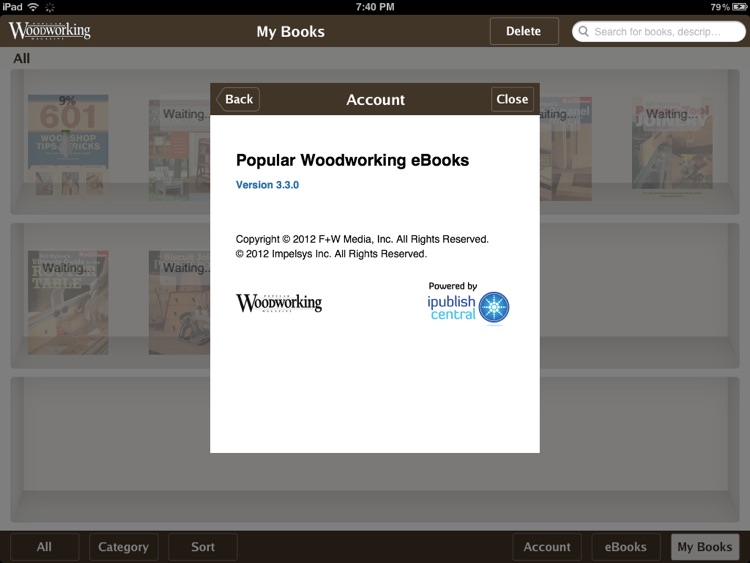Image resolution: width=750 pixels, height=563 pixels.
Task: Click the Popular Woodworking eBooks heading
Action: pyautogui.click(x=353, y=160)
